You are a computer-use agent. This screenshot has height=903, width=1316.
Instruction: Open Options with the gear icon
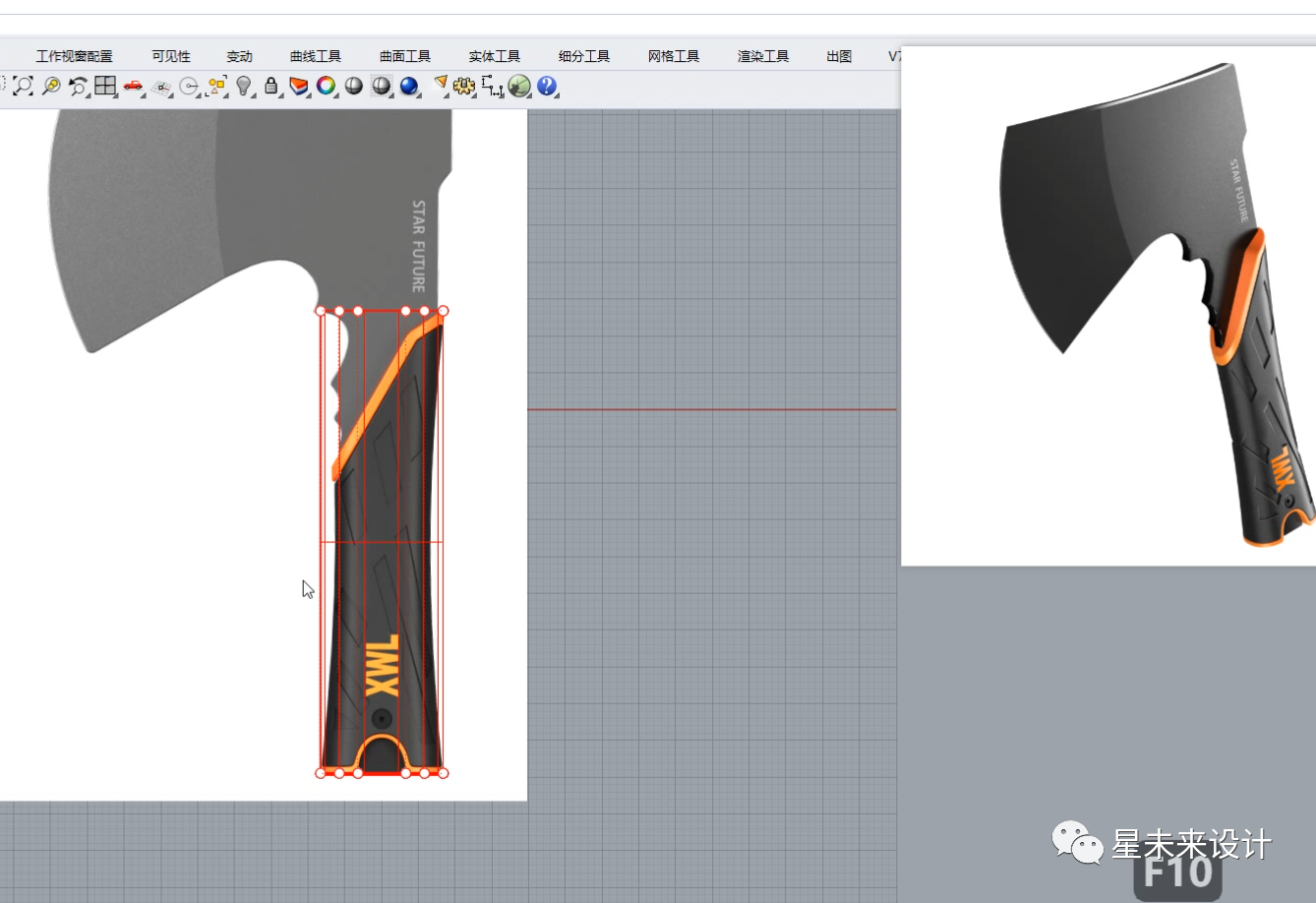point(464,87)
